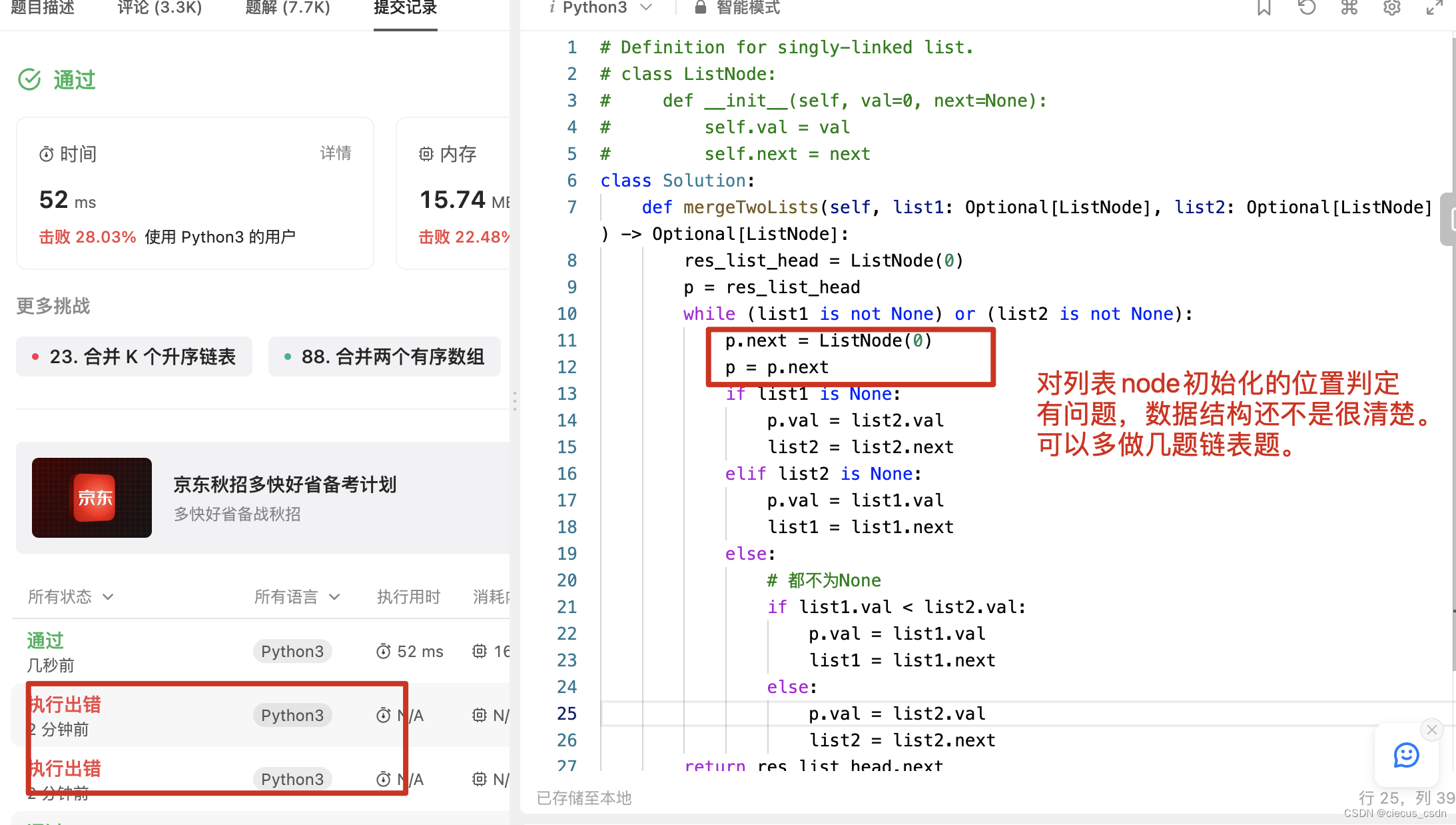Click the 15.74 memory value
The image size is (1456, 825).
[x=452, y=200]
